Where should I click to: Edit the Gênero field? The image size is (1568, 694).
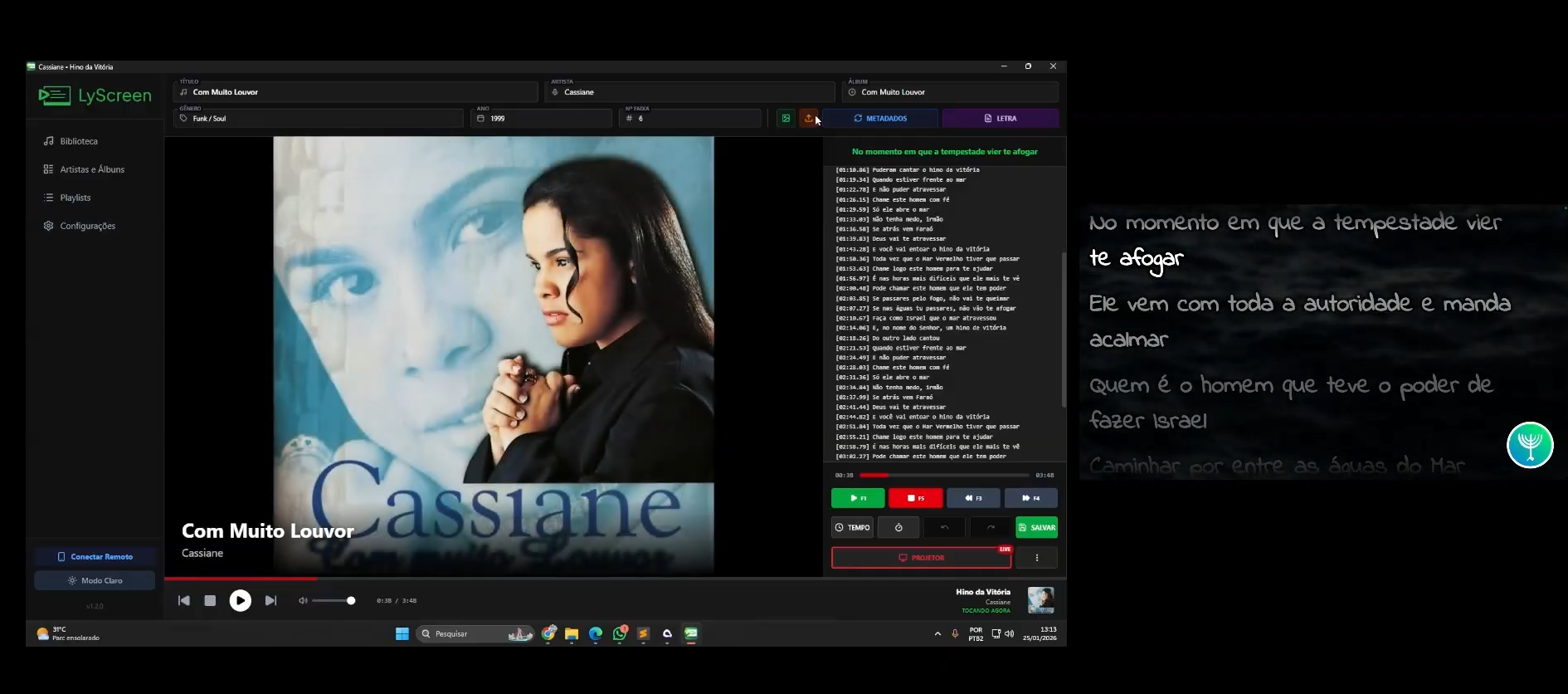319,119
